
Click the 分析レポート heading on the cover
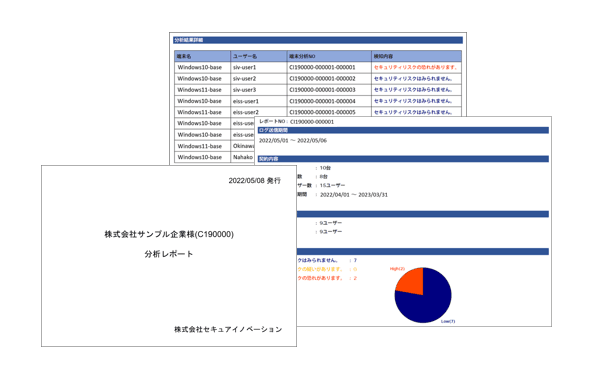[x=169, y=254]
